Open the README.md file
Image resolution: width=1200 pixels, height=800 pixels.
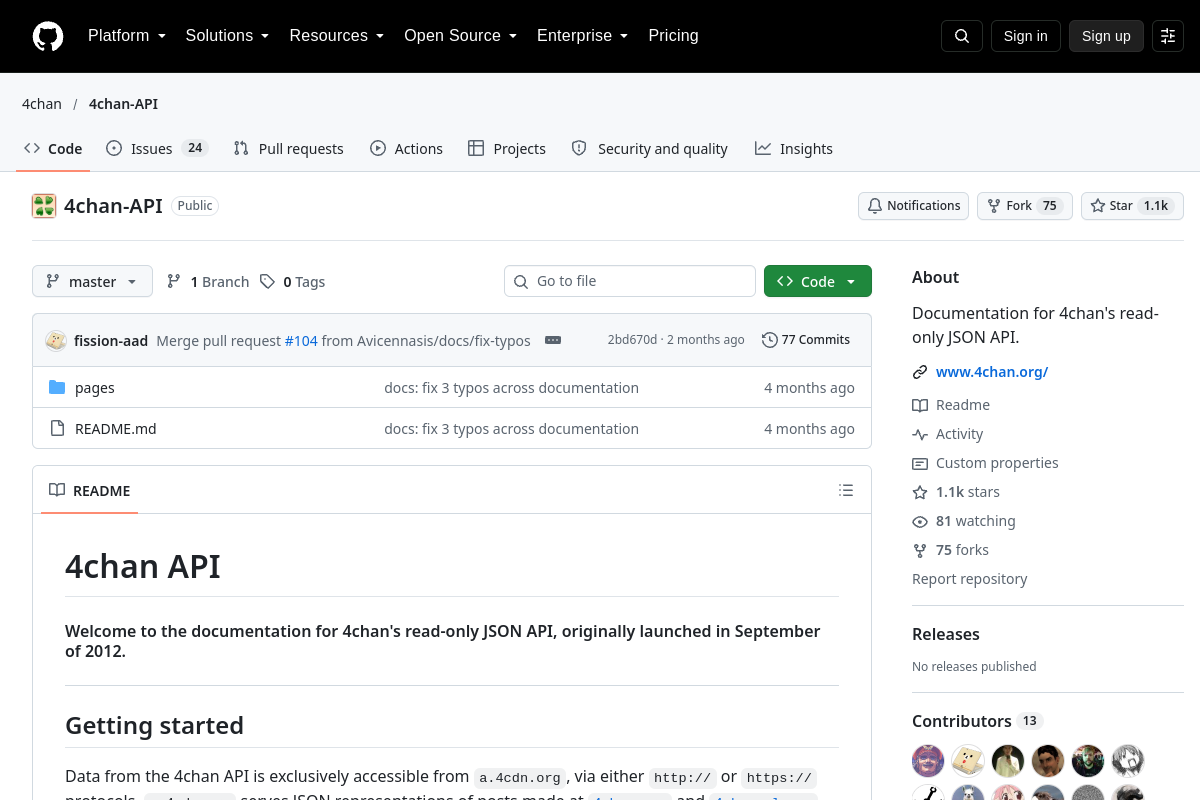click(116, 429)
